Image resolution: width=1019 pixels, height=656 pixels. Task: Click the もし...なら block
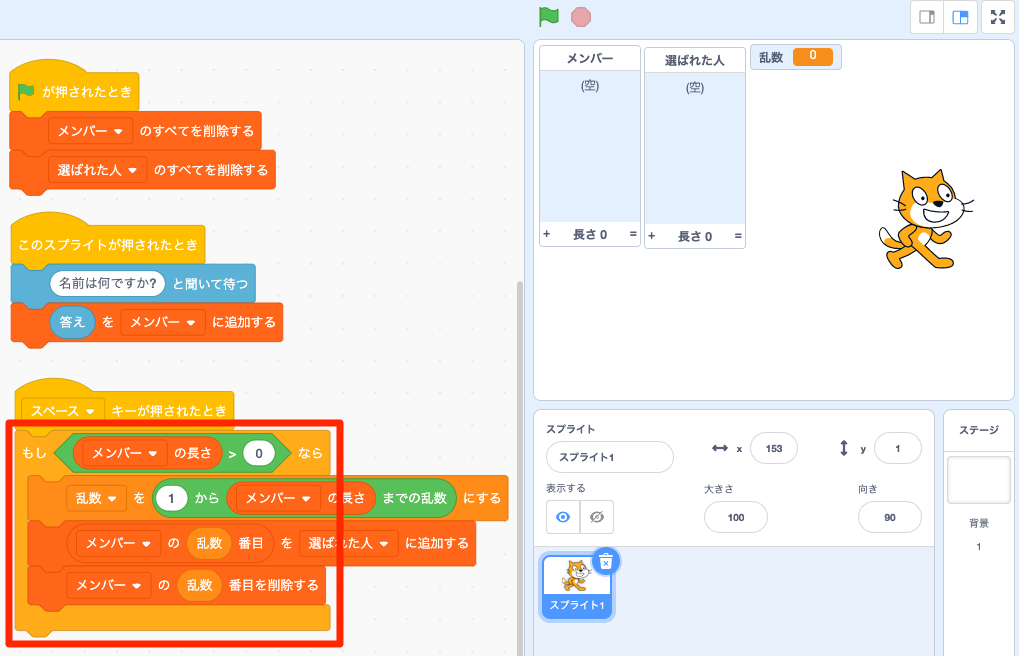[x=34, y=453]
